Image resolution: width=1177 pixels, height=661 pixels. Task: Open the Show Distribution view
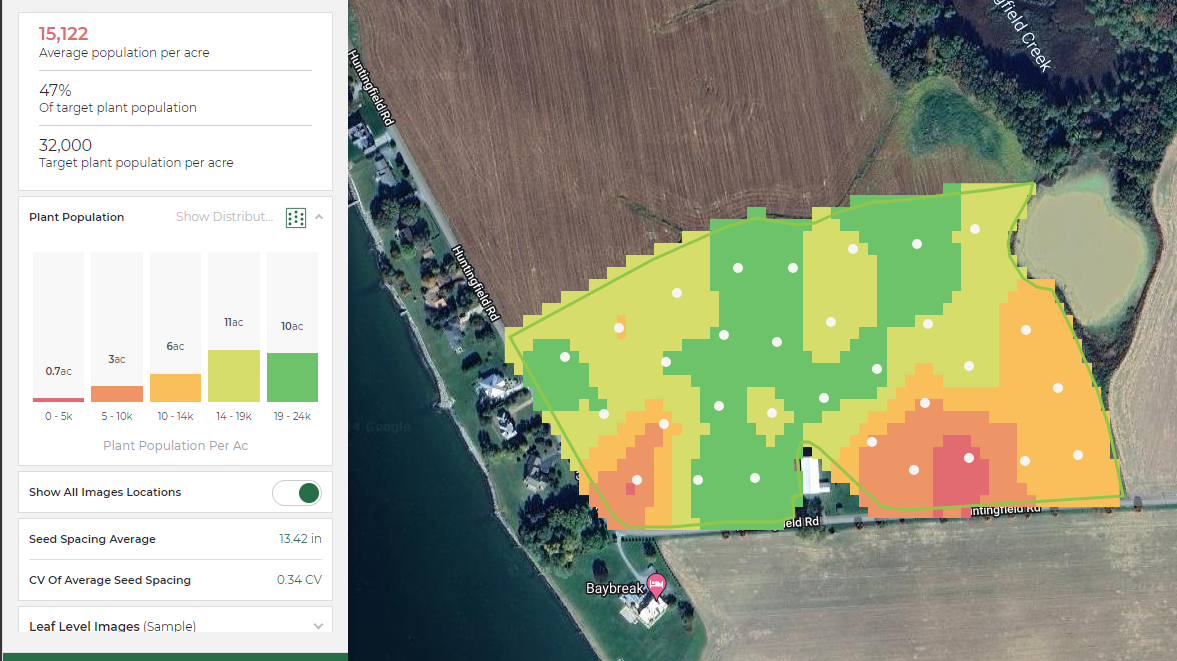coord(224,216)
